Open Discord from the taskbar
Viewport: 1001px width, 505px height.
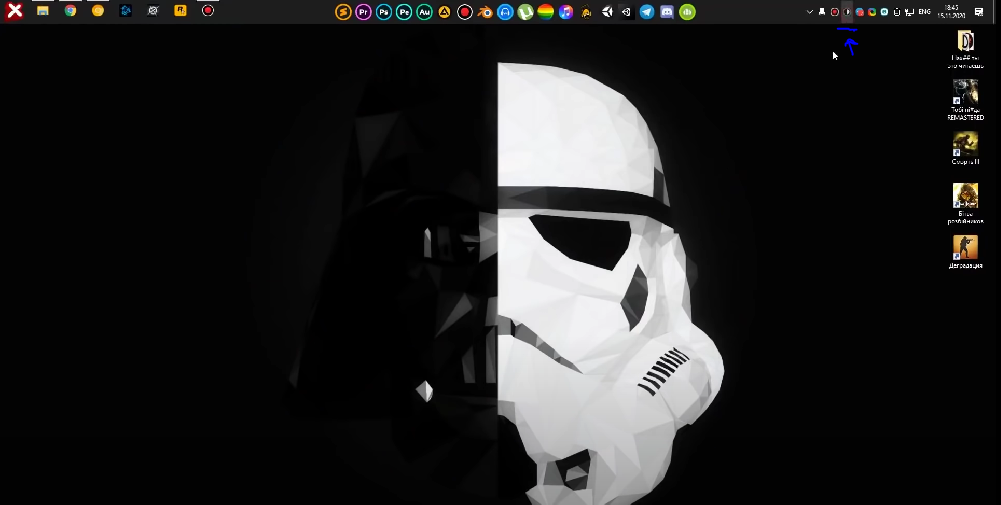[666, 12]
